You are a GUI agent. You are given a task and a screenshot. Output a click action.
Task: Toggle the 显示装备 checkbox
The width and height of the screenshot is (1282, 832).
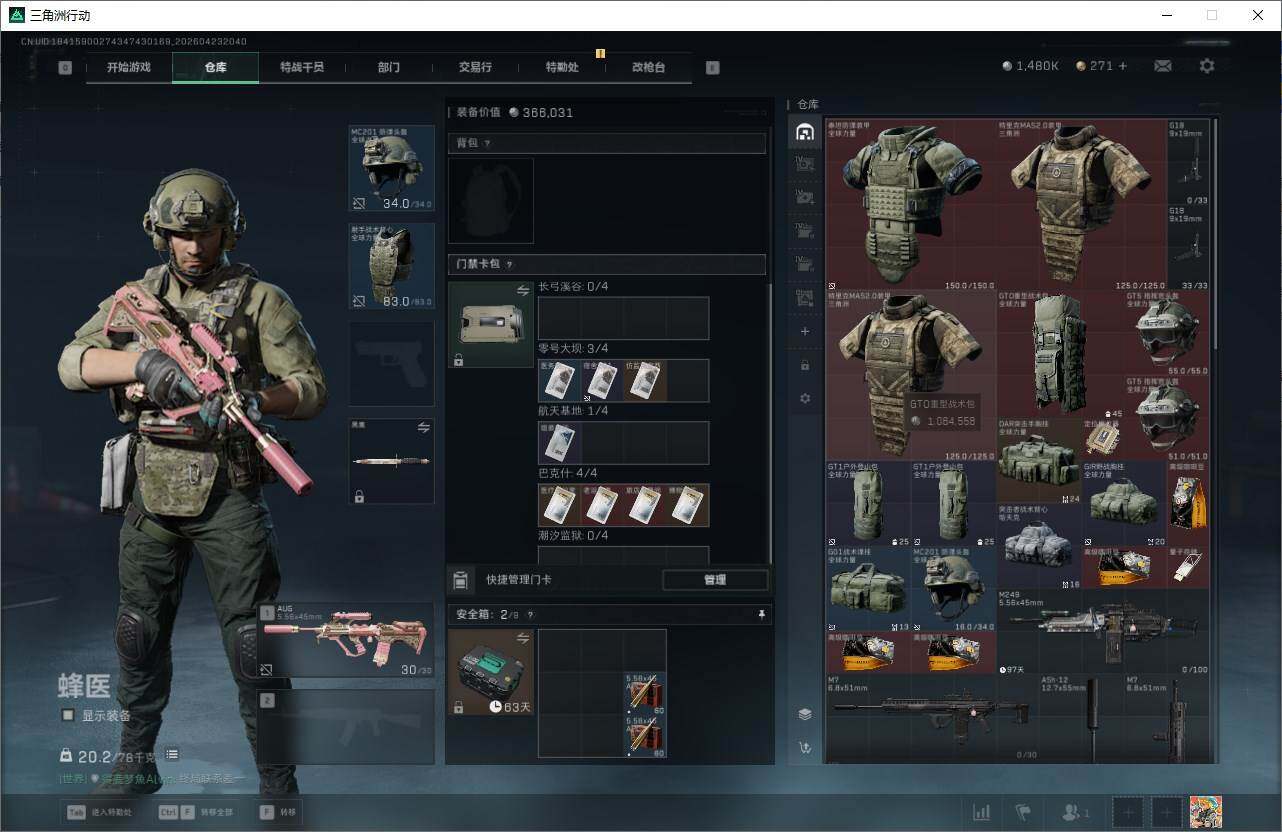68,715
